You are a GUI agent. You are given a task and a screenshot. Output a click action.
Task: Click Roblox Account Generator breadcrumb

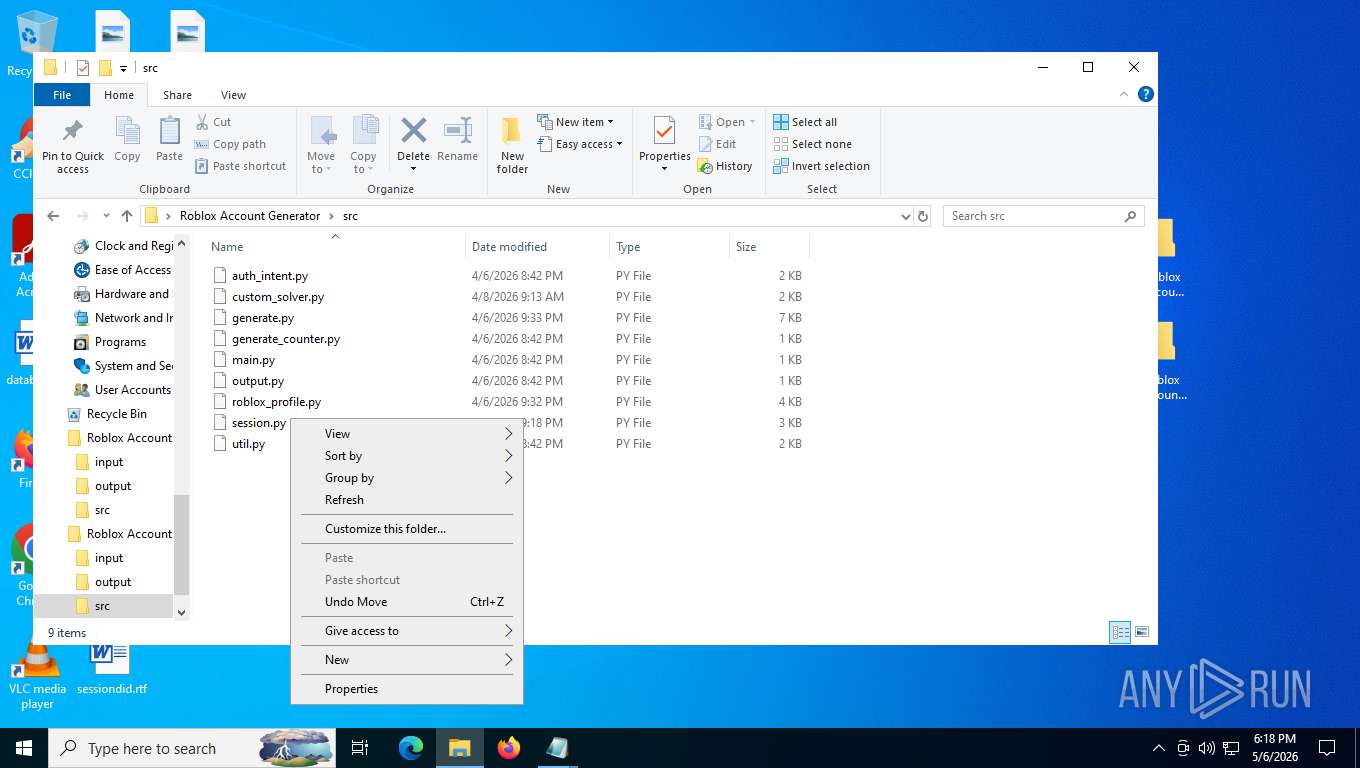pyautogui.click(x=250, y=216)
